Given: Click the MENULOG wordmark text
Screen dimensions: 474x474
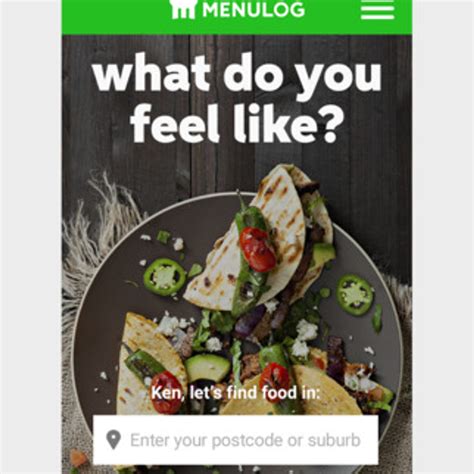Looking at the screenshot, I should click(253, 9).
